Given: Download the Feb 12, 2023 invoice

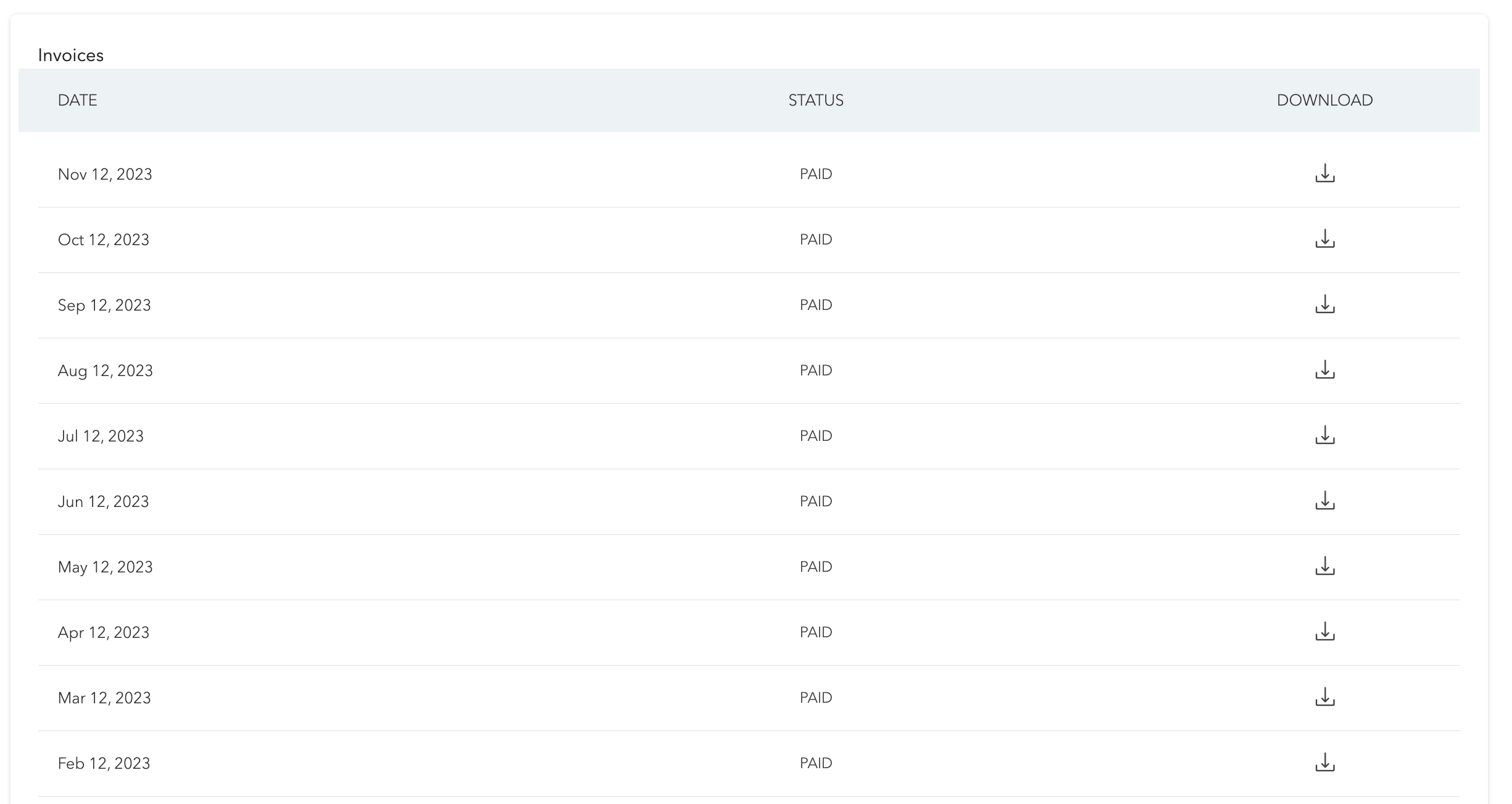Looking at the screenshot, I should coord(1324,763).
